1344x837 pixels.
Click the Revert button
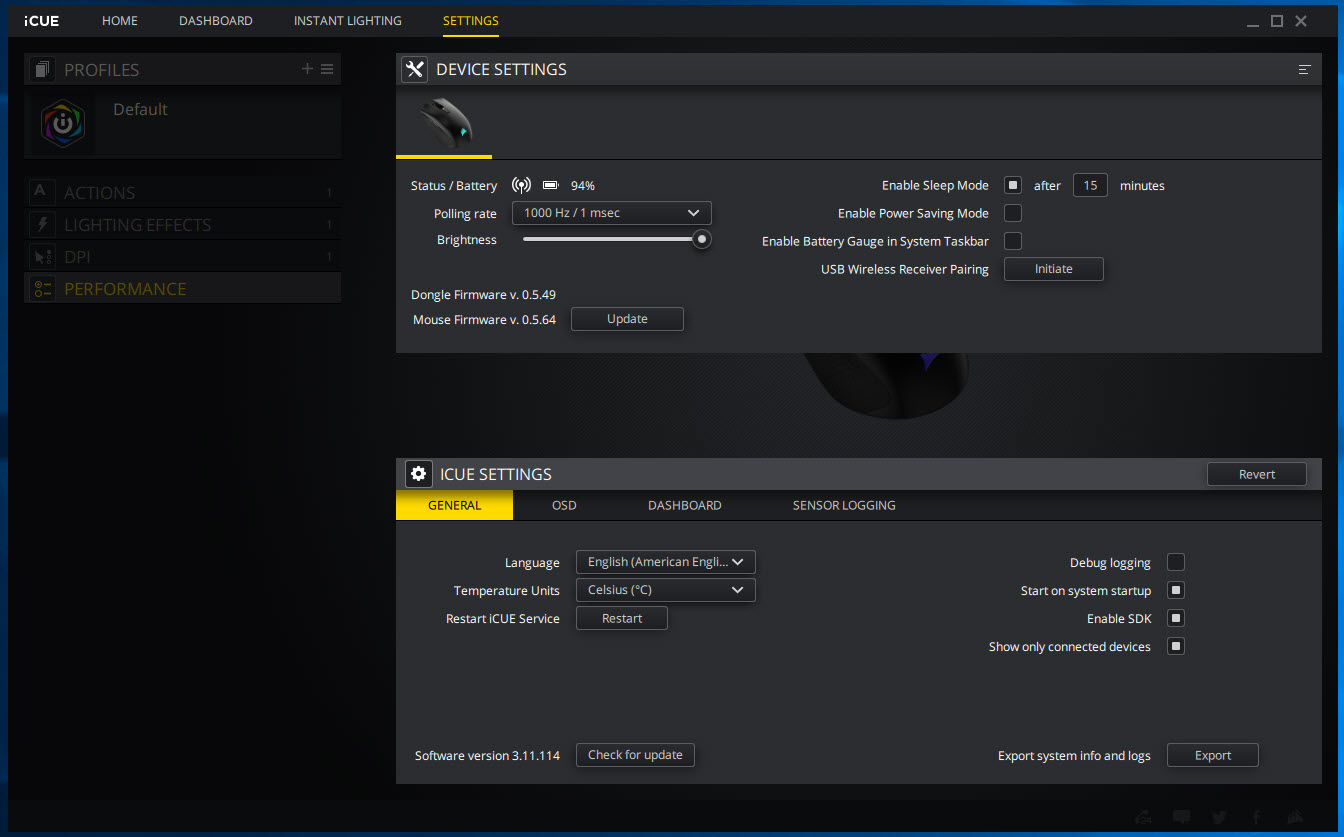[1257, 474]
